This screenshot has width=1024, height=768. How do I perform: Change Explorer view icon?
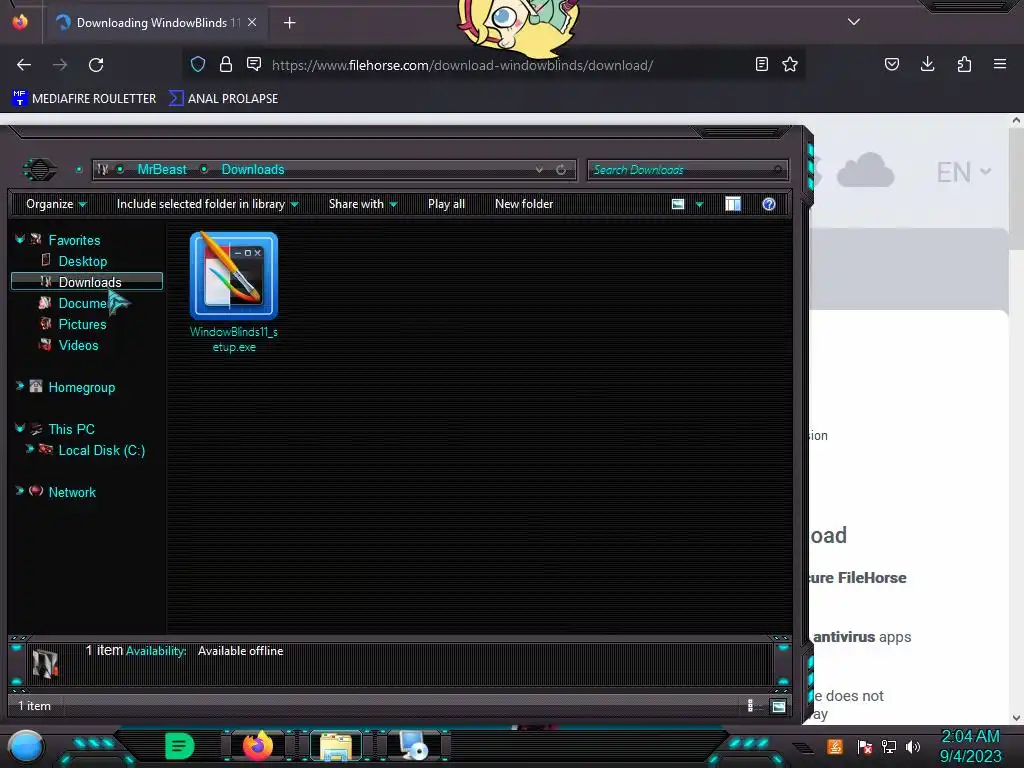click(678, 204)
